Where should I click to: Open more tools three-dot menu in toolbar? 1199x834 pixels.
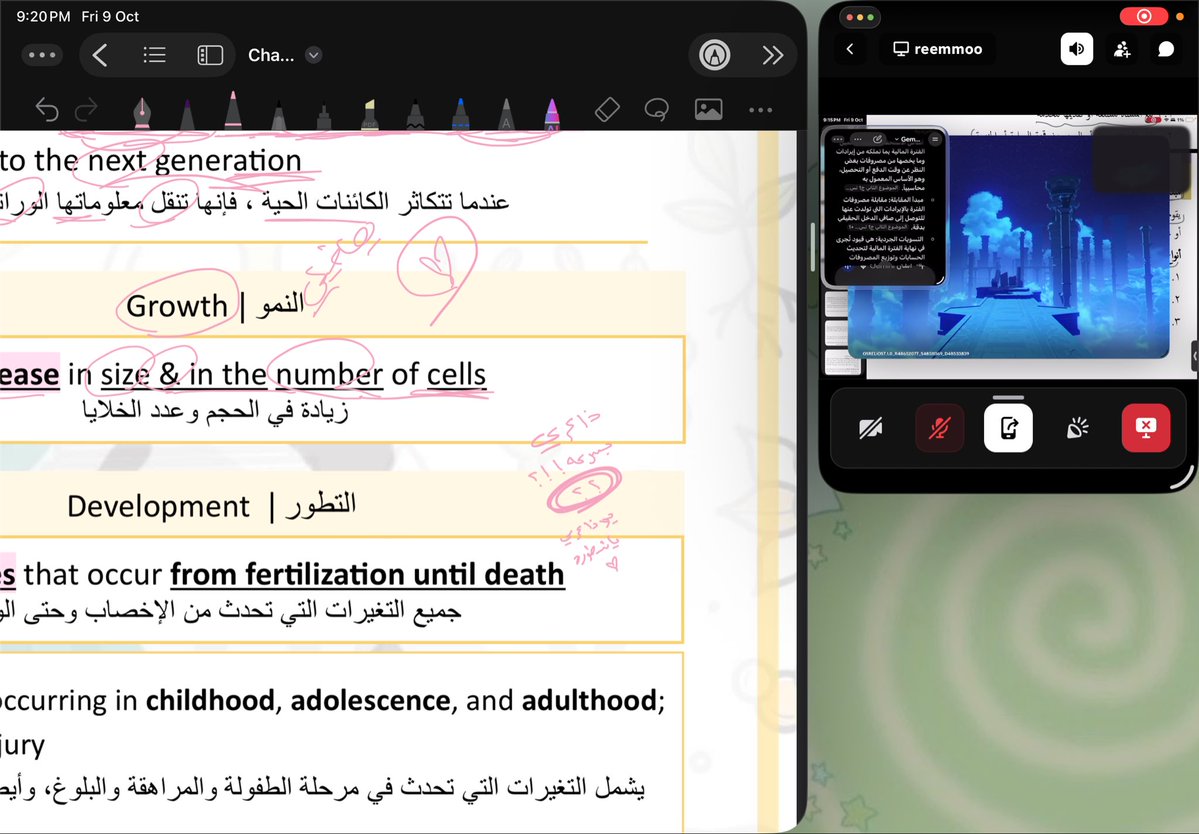761,110
